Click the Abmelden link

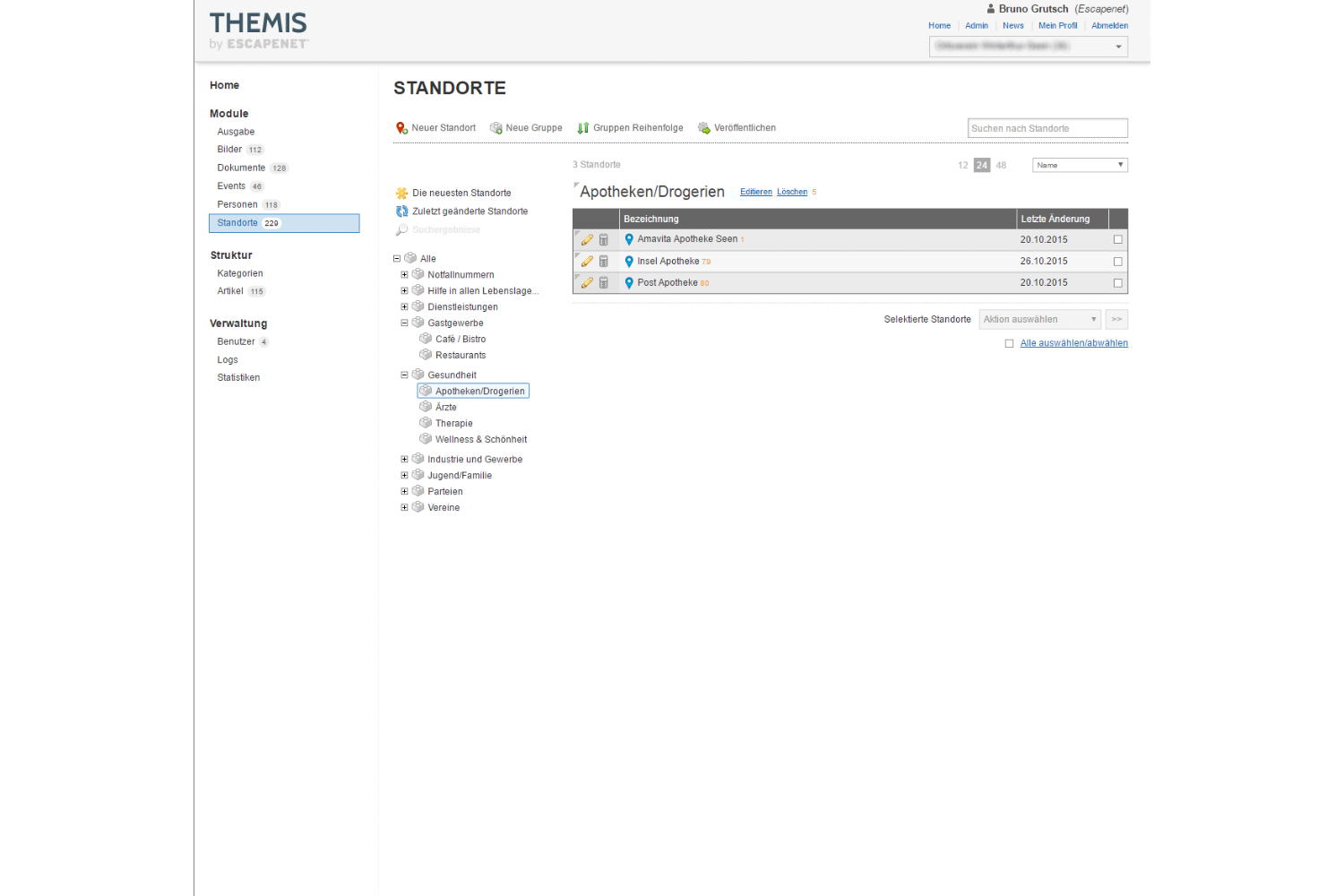pos(1109,26)
